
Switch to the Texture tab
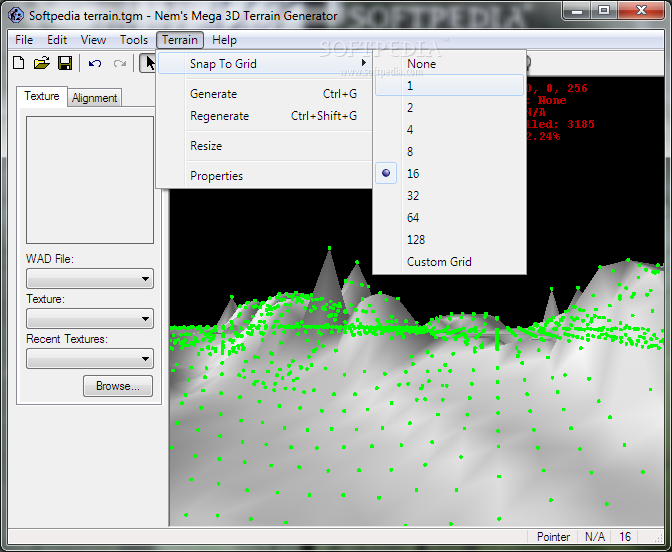point(42,96)
